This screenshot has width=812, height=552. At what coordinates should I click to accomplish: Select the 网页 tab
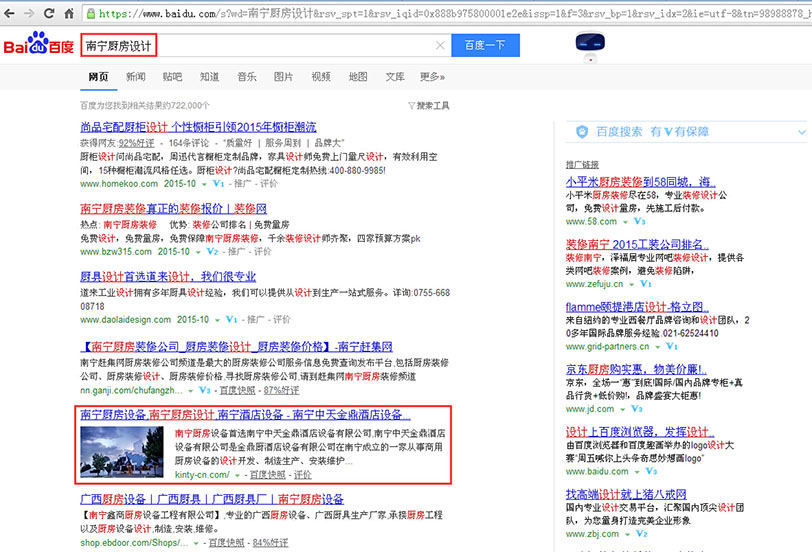pyautogui.click(x=98, y=77)
